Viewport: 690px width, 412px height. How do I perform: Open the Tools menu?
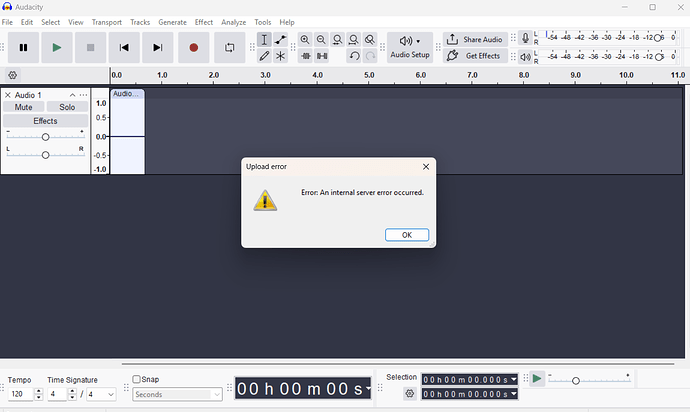263,22
